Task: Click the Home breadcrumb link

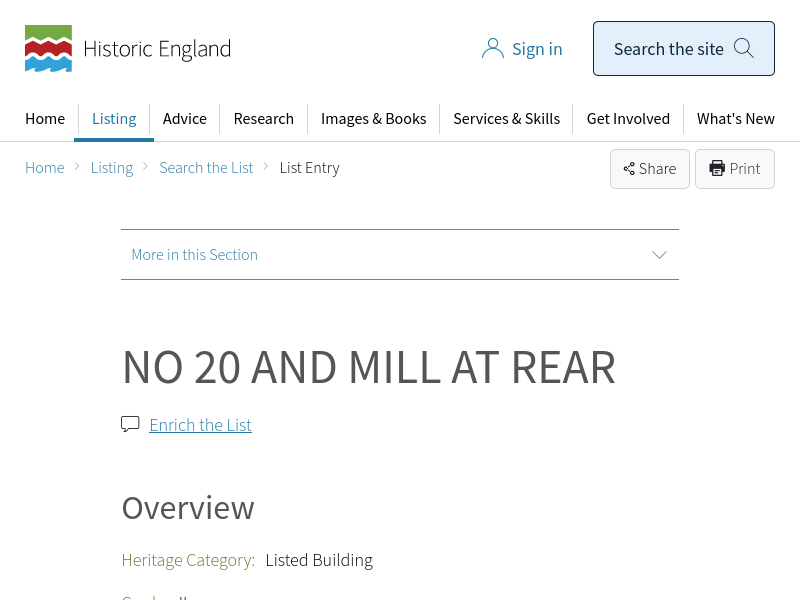Action: (x=45, y=168)
